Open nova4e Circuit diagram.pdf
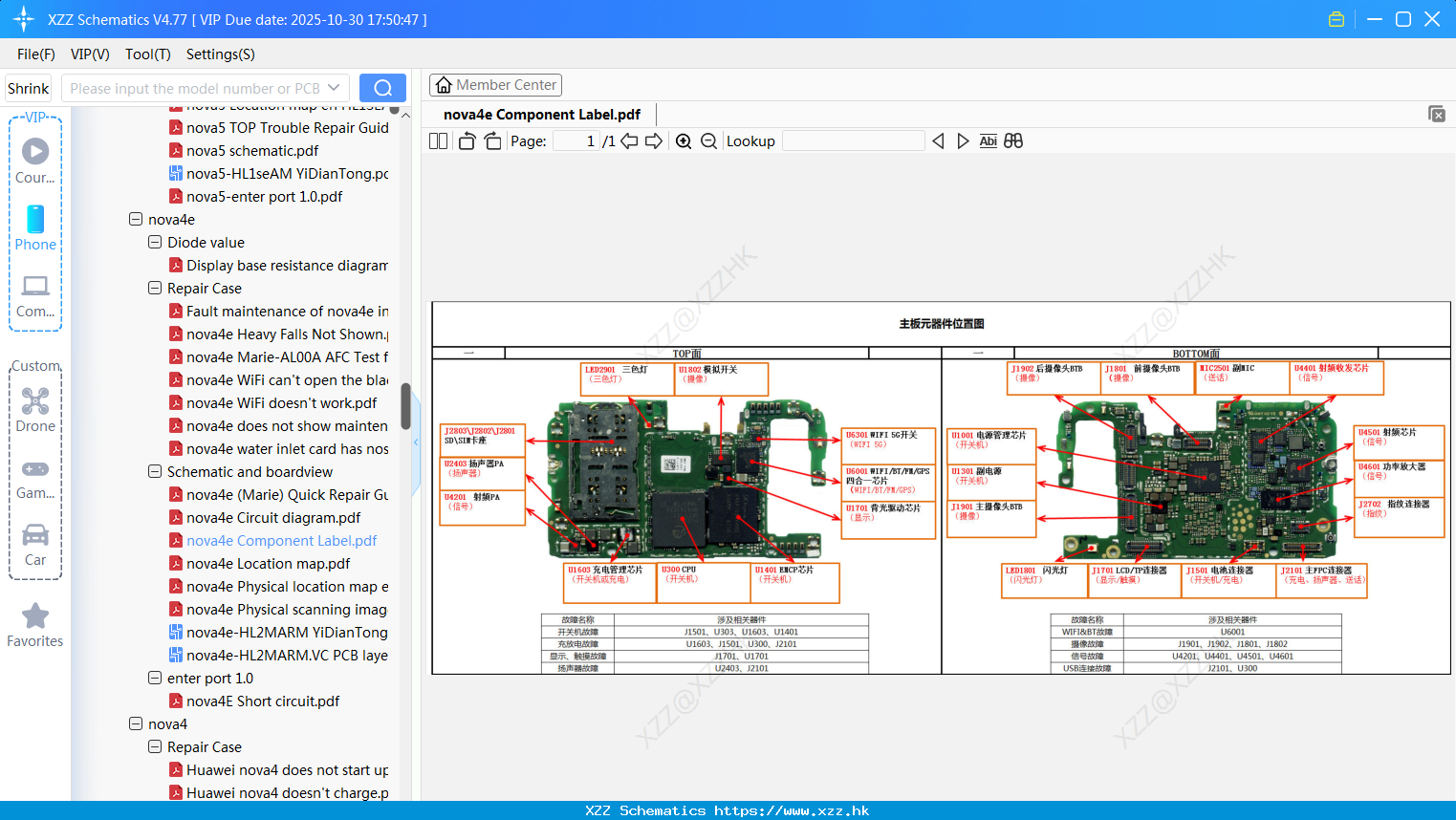This screenshot has height=820, width=1456. (273, 517)
